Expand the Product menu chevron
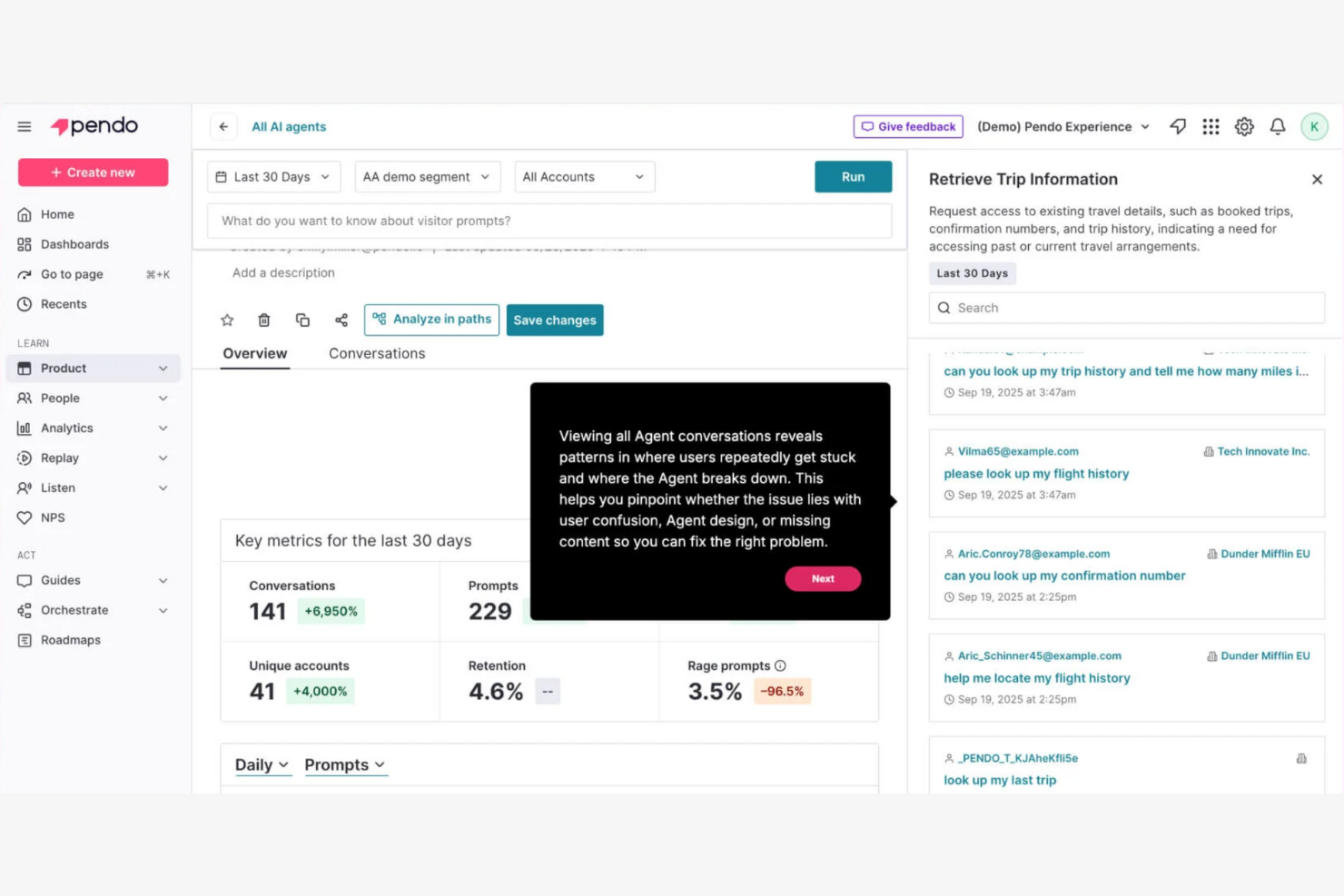 (163, 369)
